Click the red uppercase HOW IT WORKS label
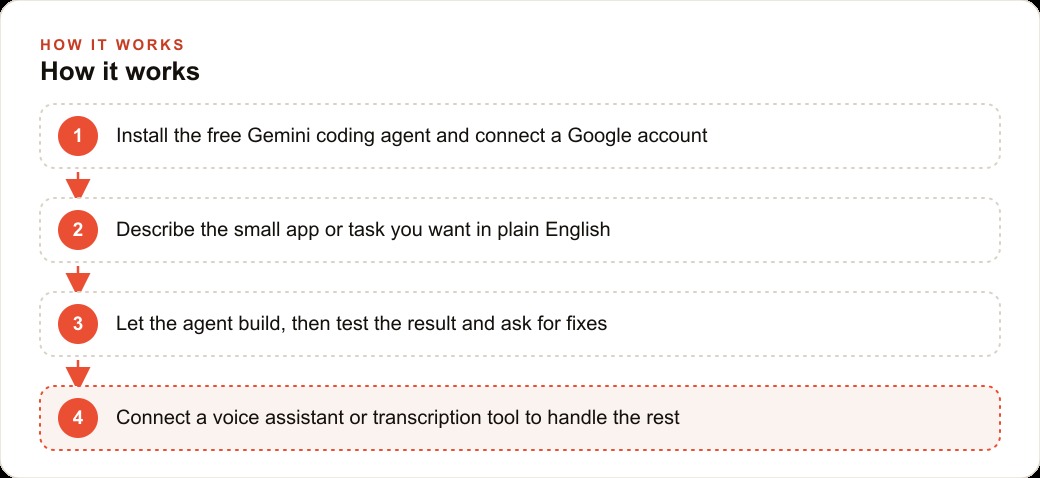 pyautogui.click(x=112, y=45)
